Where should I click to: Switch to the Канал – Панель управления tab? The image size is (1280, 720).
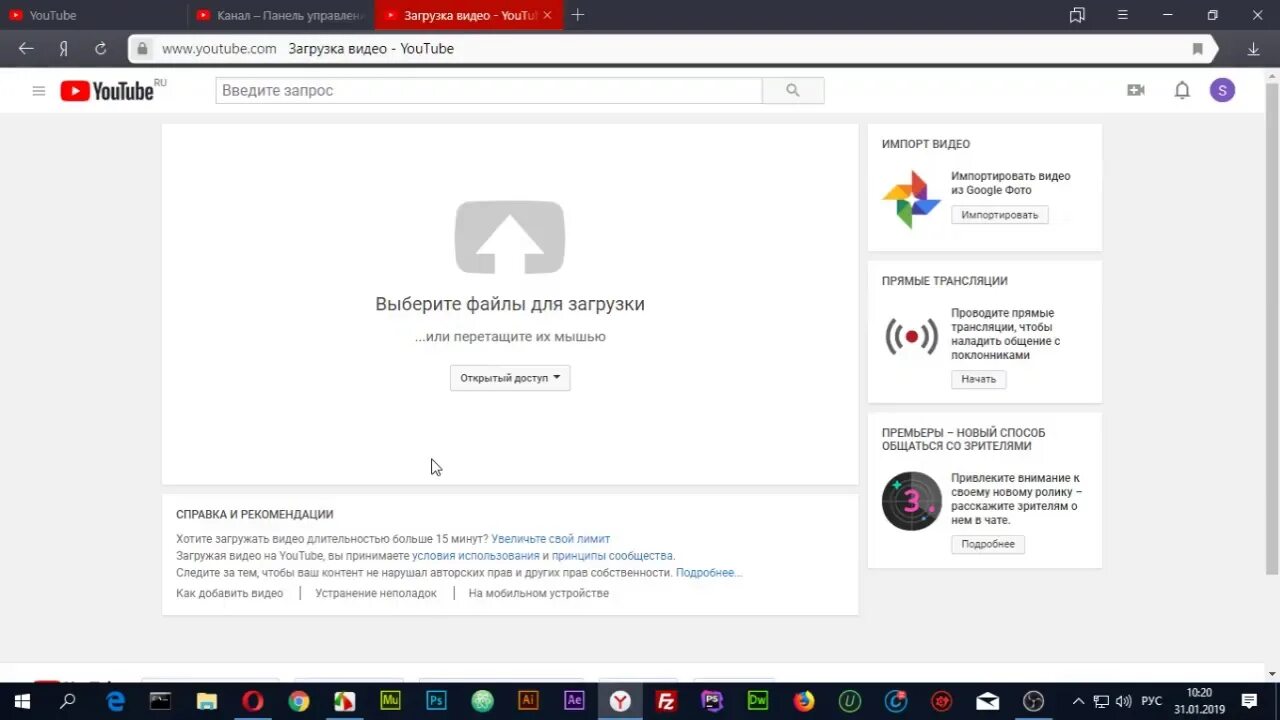coord(282,15)
